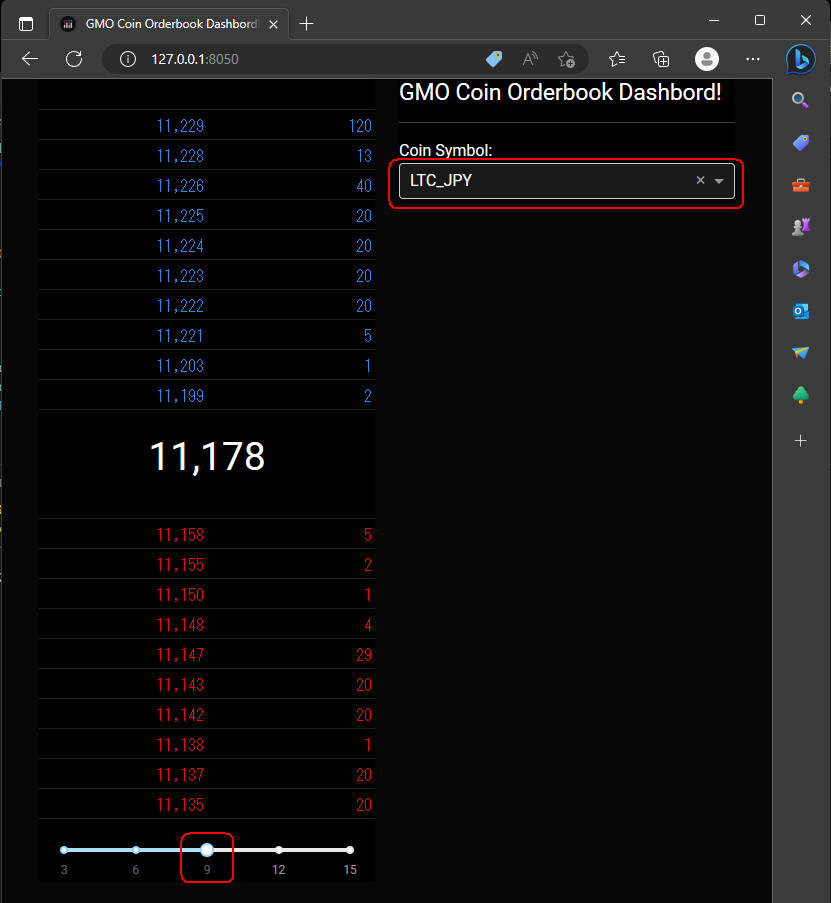Open sidebar Outlook icon
This screenshot has width=831, height=903.
(x=800, y=311)
